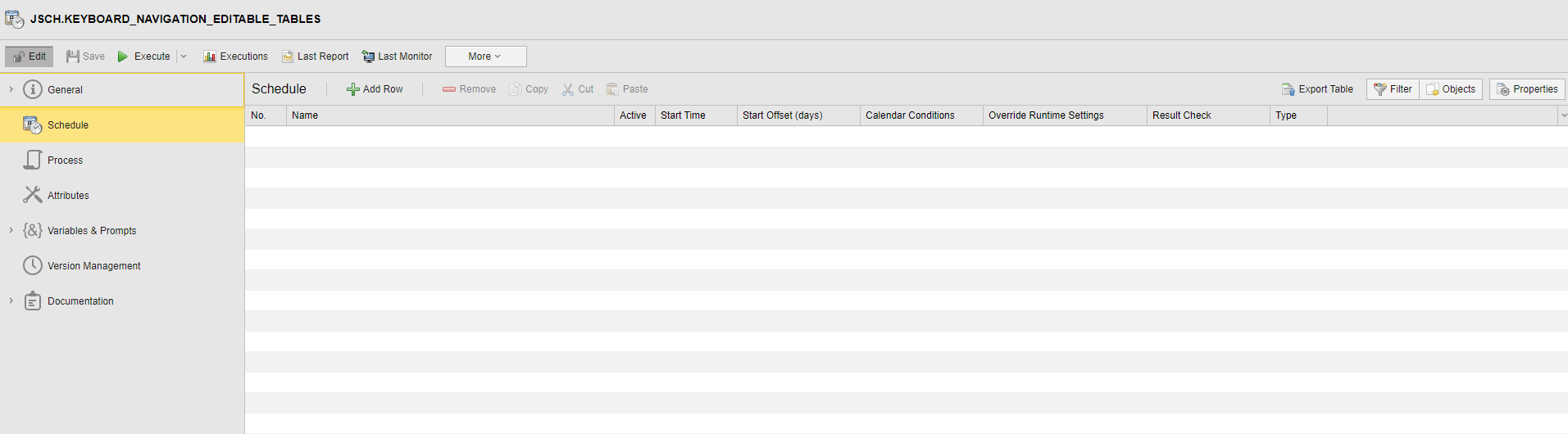The width and height of the screenshot is (1568, 434).
Task: Toggle the Properties panel button
Action: [x=1527, y=89]
